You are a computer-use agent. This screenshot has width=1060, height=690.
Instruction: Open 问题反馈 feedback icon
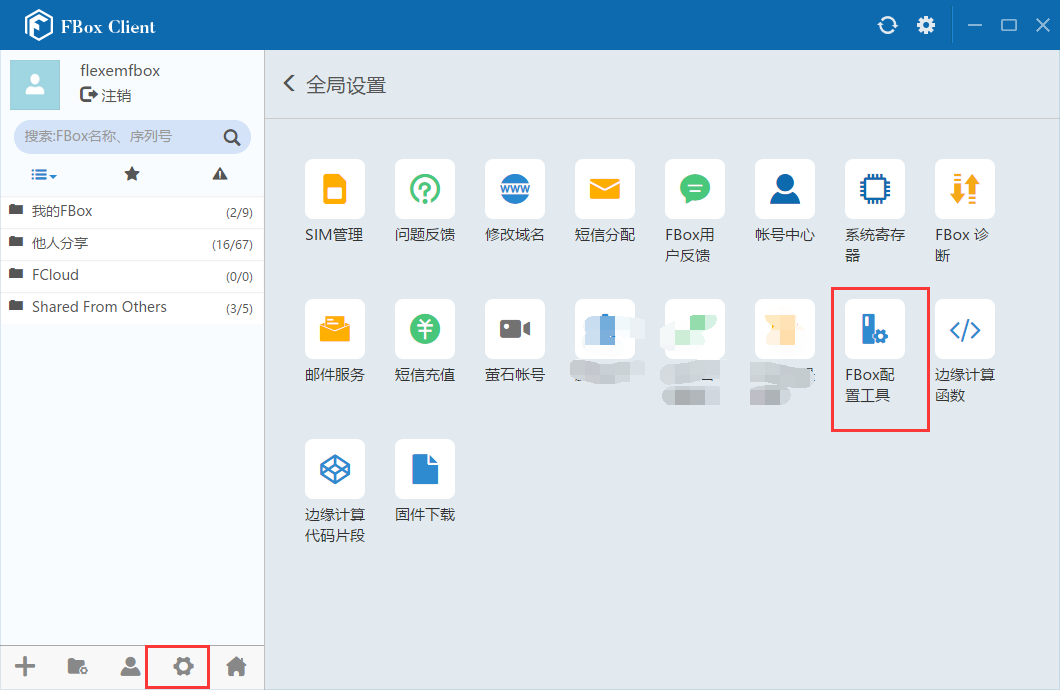(x=425, y=189)
